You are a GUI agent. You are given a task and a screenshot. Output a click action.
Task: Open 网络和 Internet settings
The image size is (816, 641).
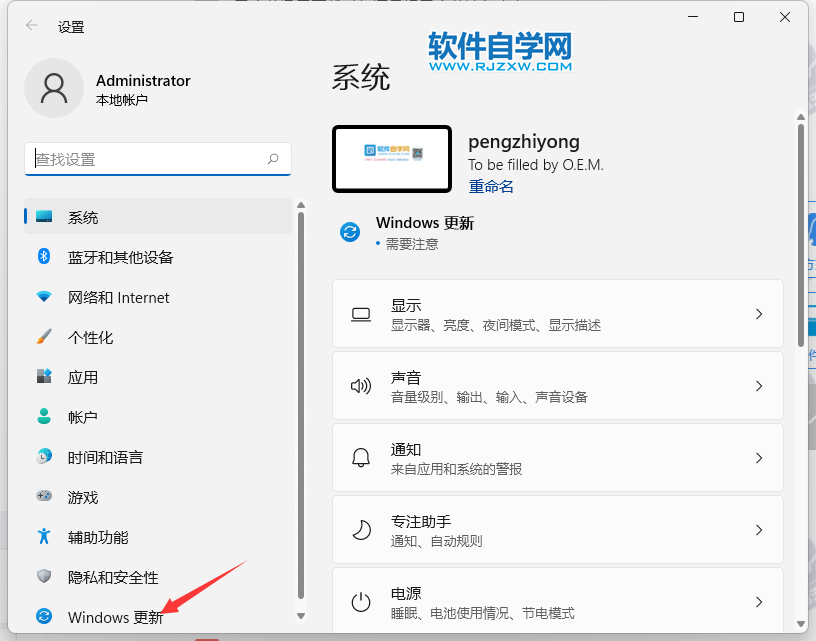click(158, 297)
